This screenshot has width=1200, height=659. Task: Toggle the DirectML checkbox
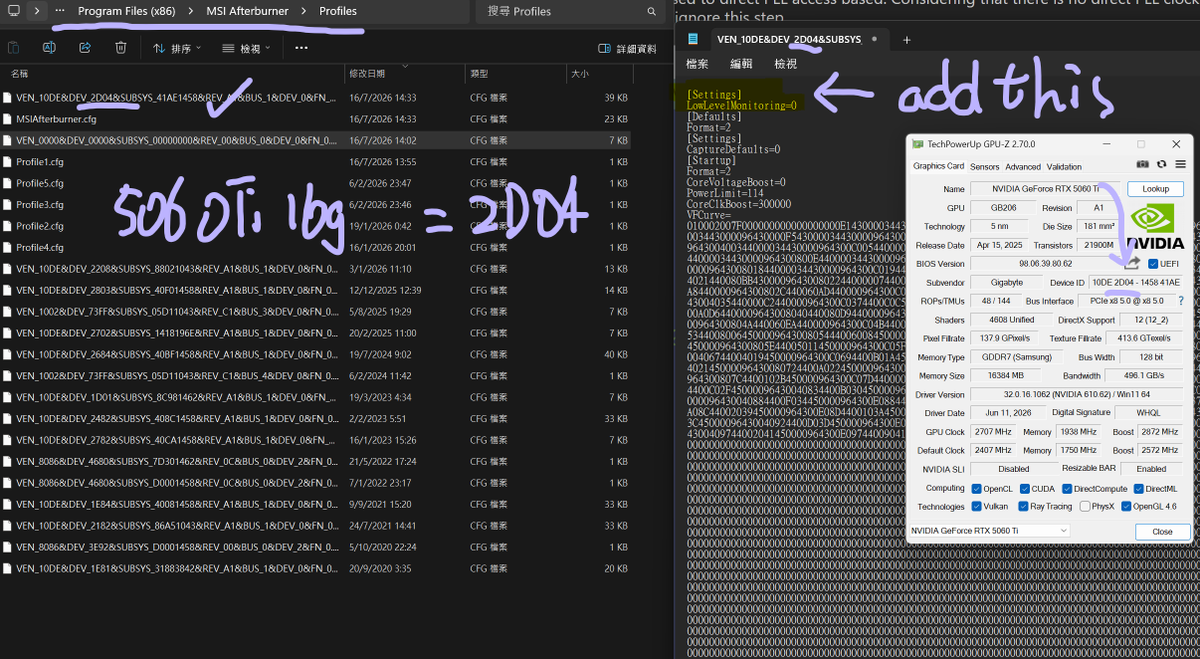point(1137,489)
